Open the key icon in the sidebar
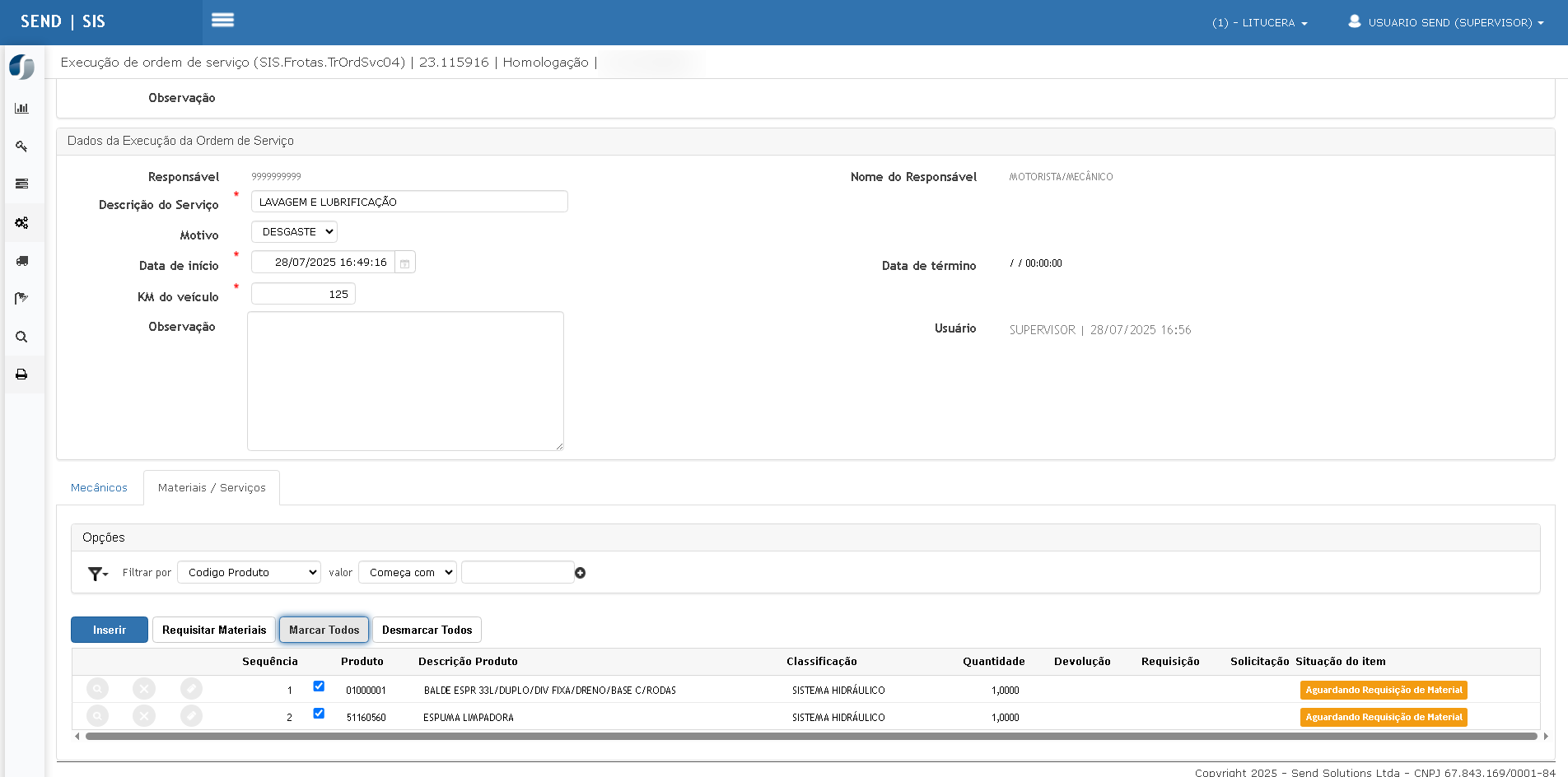1568x777 pixels. 21,147
